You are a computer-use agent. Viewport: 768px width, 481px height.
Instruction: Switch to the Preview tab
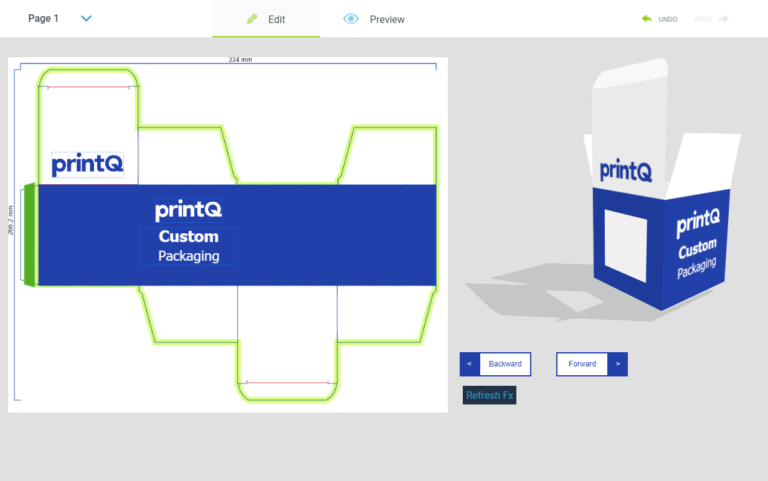pos(374,19)
